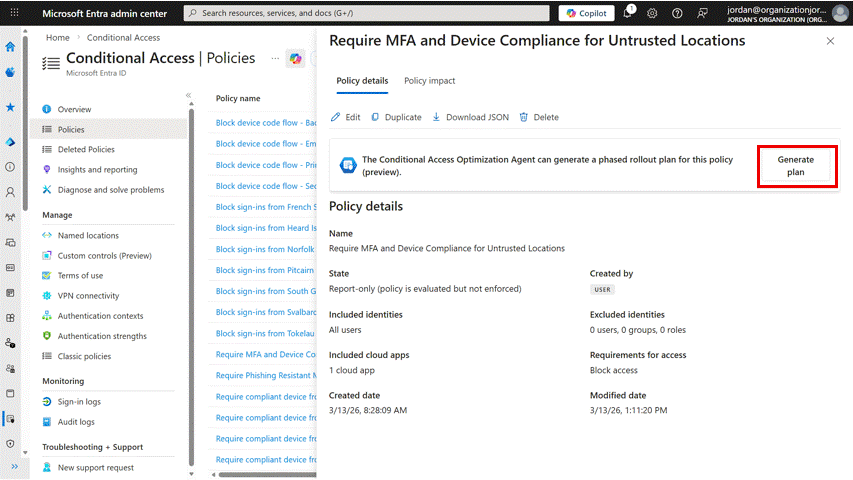Open Favorites star in left rail
Screen dimensions: 853x480
click(x=10, y=107)
